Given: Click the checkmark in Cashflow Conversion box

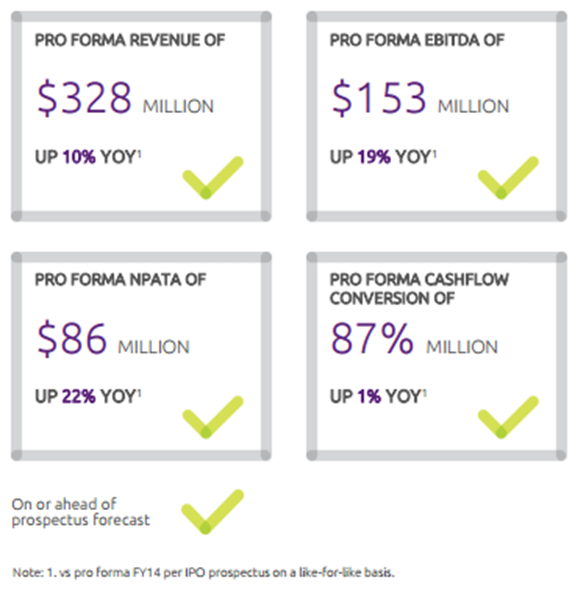Looking at the screenshot, I should tap(508, 417).
